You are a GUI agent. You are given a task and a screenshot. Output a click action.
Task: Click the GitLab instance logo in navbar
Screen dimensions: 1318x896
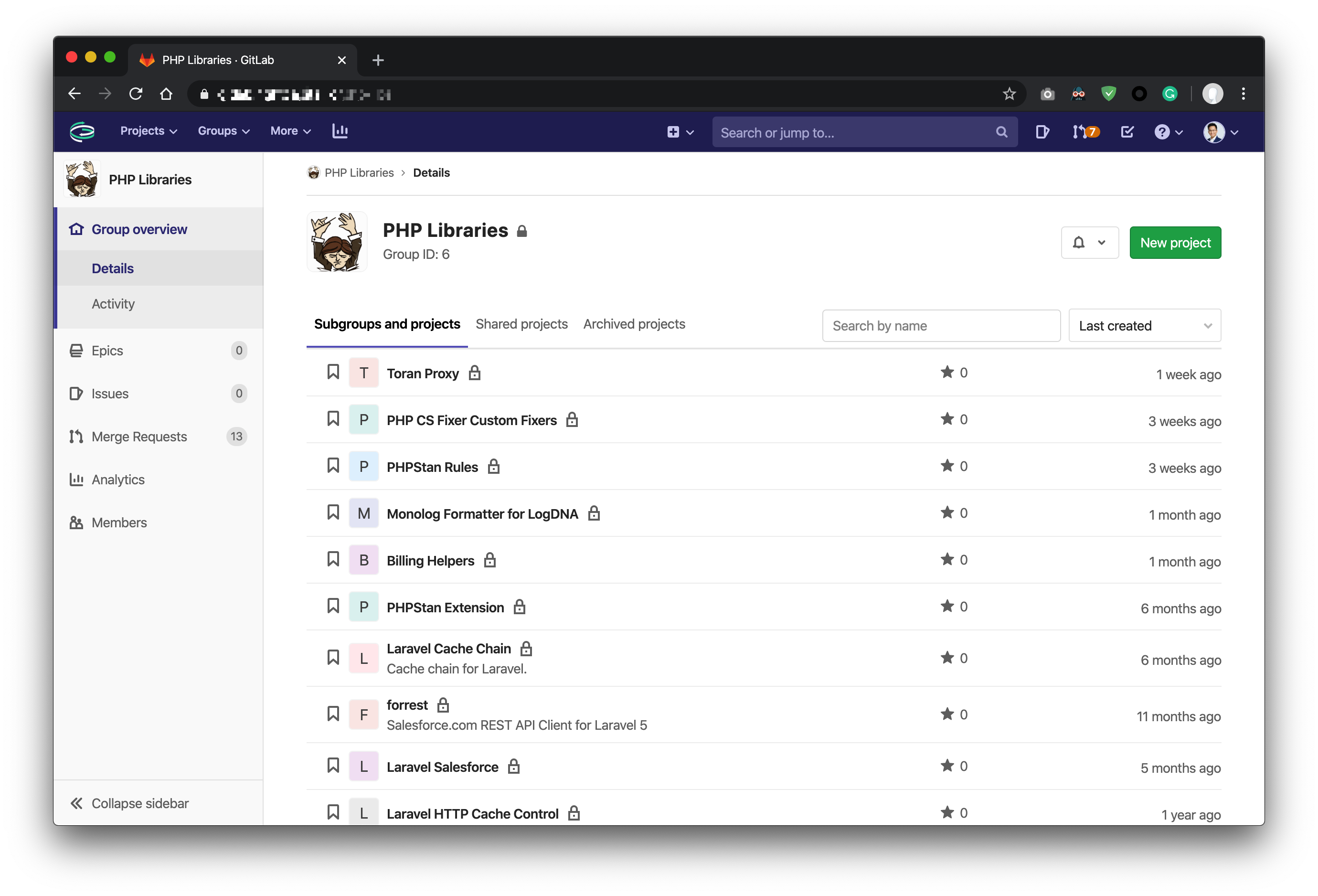[82, 131]
